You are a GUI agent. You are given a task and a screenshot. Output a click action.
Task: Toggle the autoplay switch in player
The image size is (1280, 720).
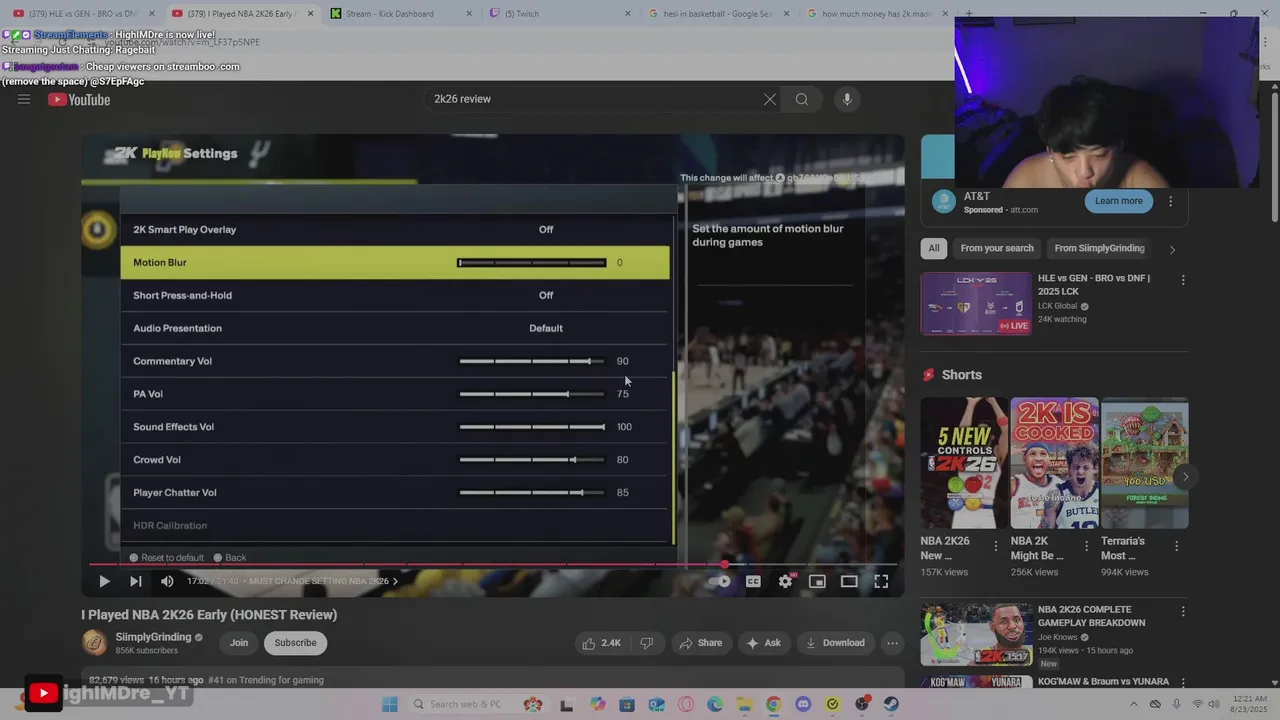(720, 581)
